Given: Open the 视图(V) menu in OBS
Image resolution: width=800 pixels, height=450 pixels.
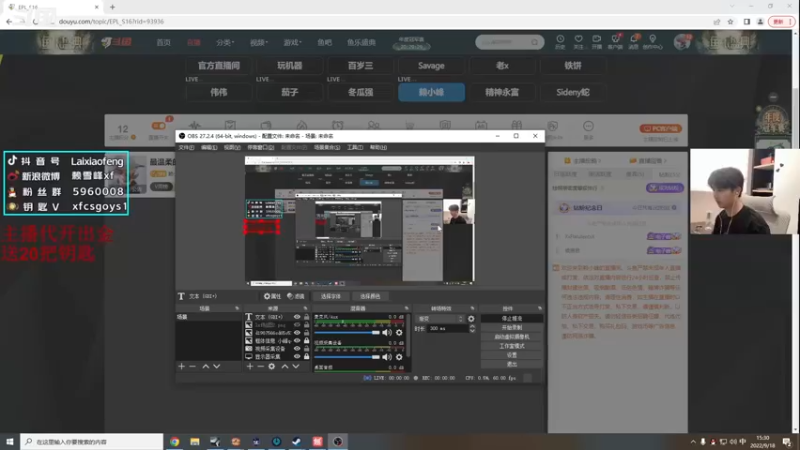Looking at the screenshot, I should point(232,147).
